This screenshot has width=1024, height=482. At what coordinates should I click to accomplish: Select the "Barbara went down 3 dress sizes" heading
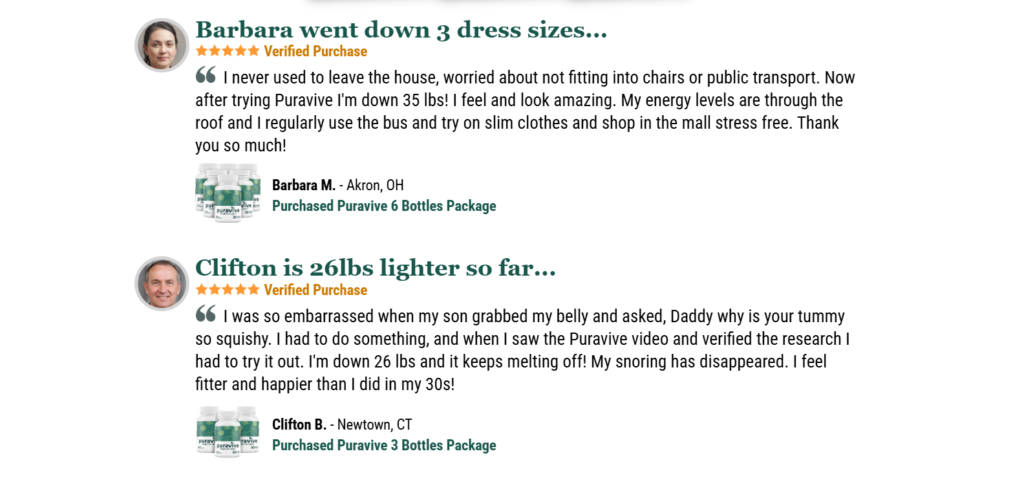pos(401,30)
